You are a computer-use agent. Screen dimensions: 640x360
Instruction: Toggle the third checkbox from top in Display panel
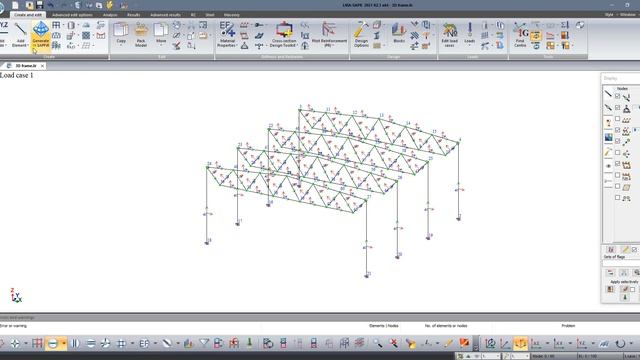click(x=618, y=119)
